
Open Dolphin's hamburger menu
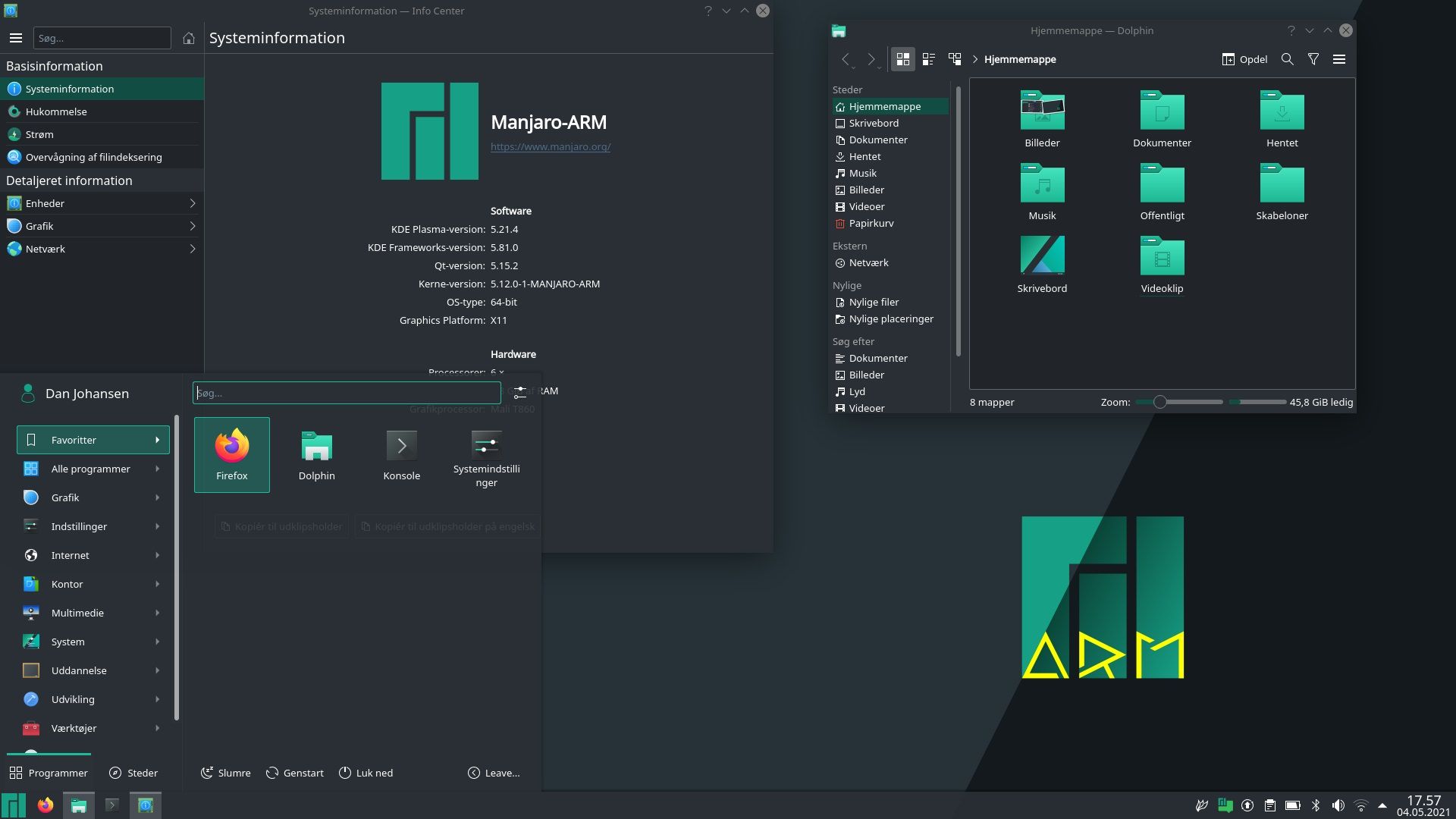click(x=1338, y=59)
